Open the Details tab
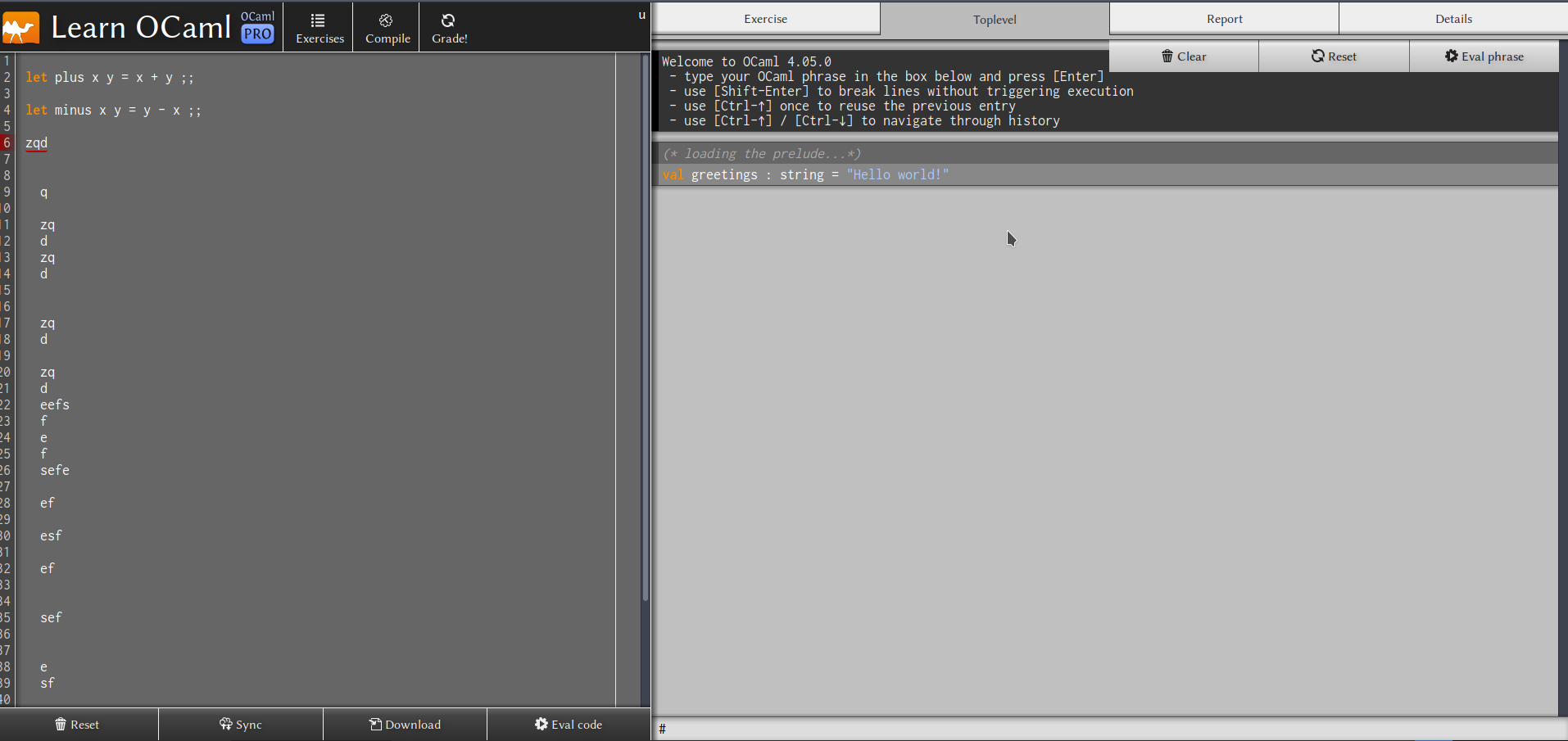Viewport: 1568px width, 741px height. pyautogui.click(x=1453, y=18)
